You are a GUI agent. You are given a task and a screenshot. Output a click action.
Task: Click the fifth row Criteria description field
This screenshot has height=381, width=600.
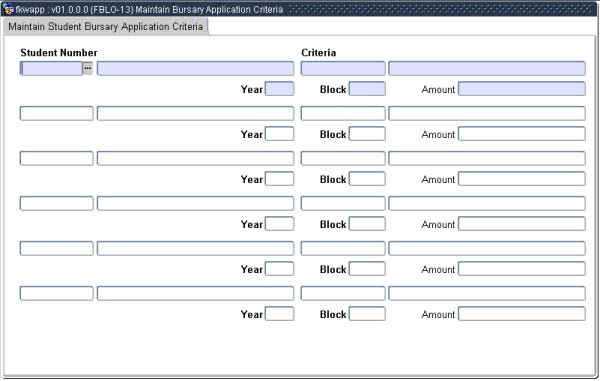pos(487,248)
